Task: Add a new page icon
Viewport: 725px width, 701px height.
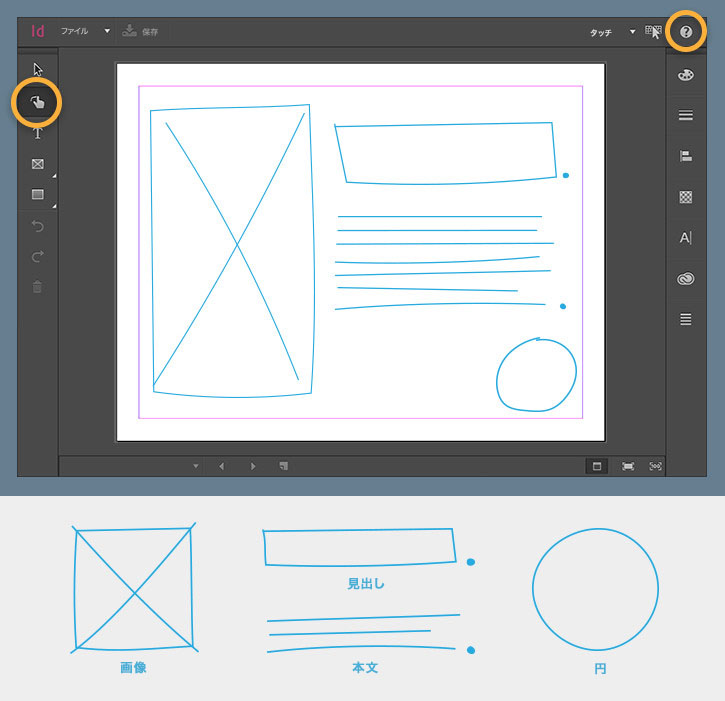Action: click(x=284, y=466)
